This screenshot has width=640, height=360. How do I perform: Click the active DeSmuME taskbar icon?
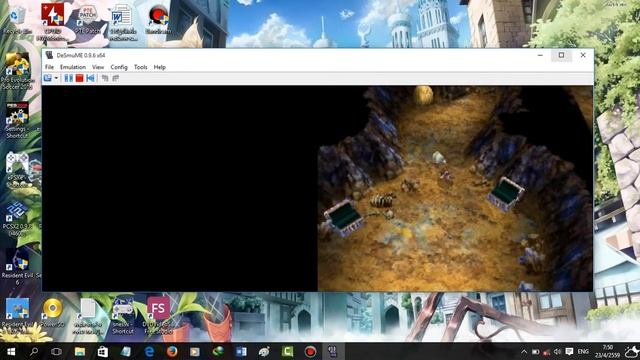tap(333, 351)
